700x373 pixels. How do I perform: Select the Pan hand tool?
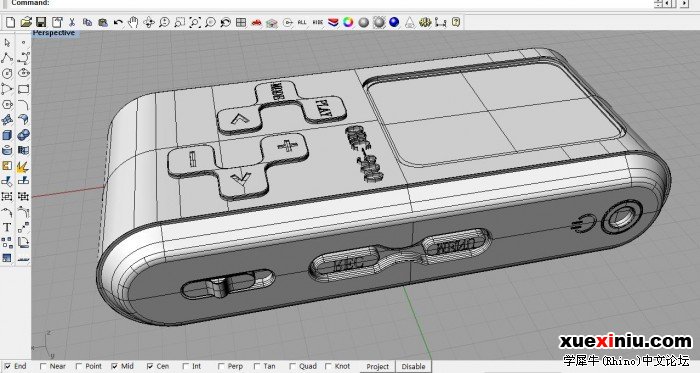tap(133, 22)
